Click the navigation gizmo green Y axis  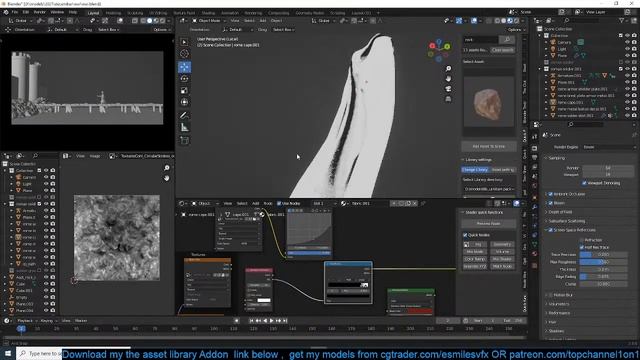pos(447,47)
